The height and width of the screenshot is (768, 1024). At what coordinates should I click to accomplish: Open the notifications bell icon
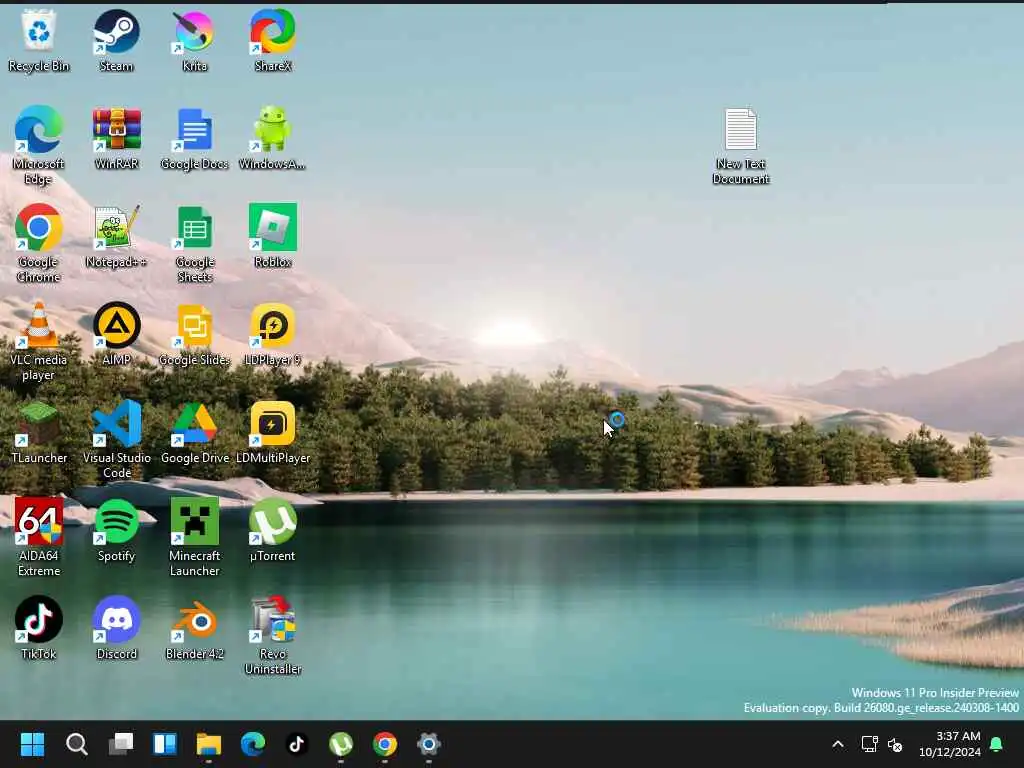click(x=996, y=744)
